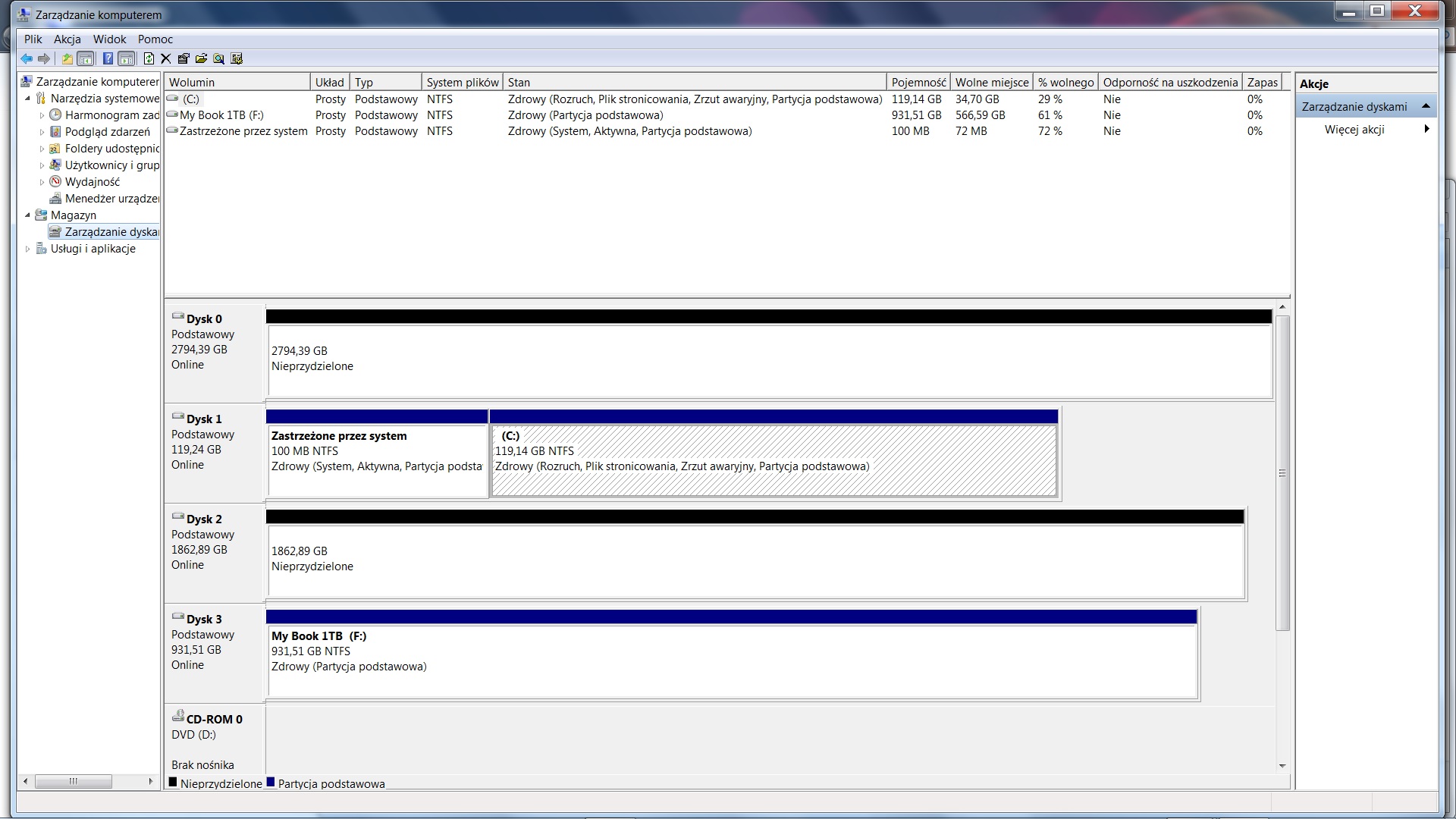The width and height of the screenshot is (1456, 819).
Task: Select root node Zarządzanie komputerem in tree
Action: point(97,81)
